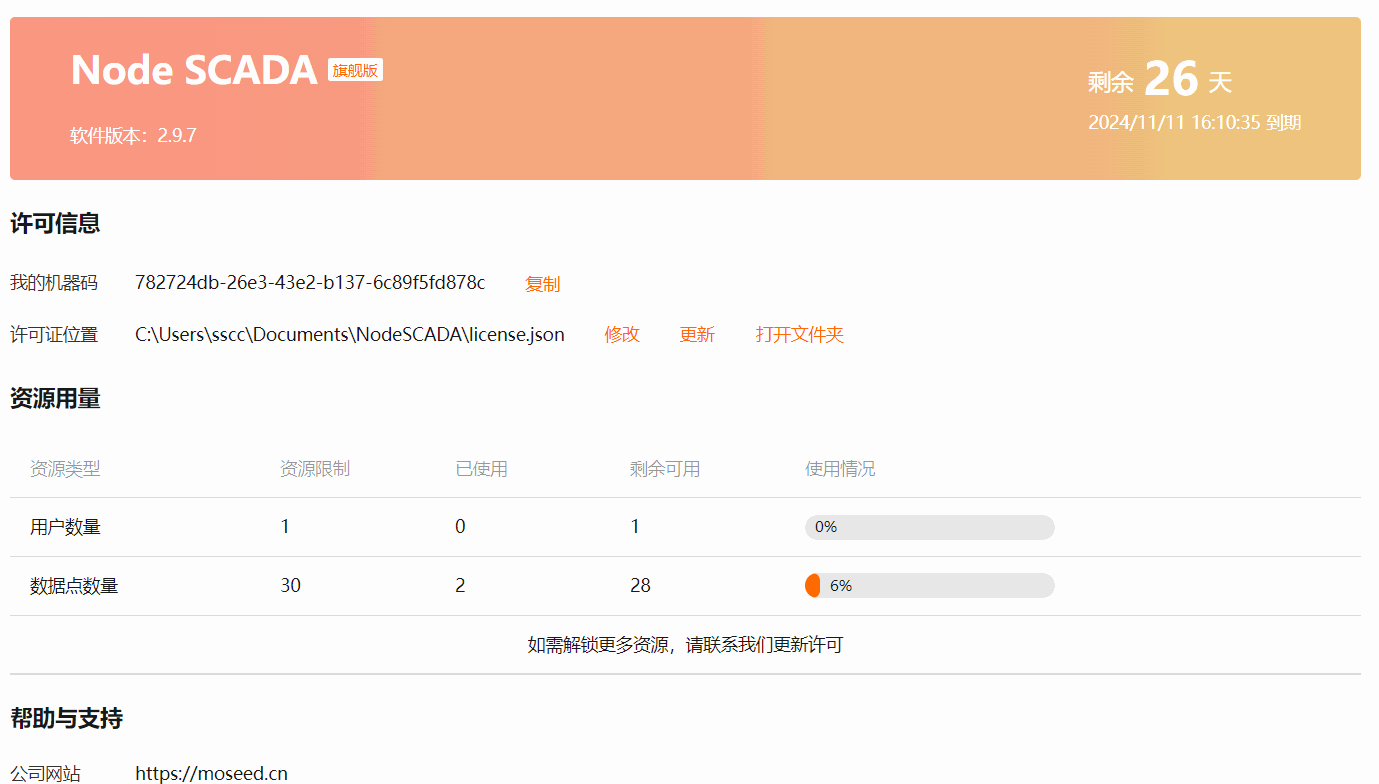Click the 数据点数量 6% usage progress bar
This screenshot has width=1379, height=784.
pyautogui.click(x=929, y=586)
